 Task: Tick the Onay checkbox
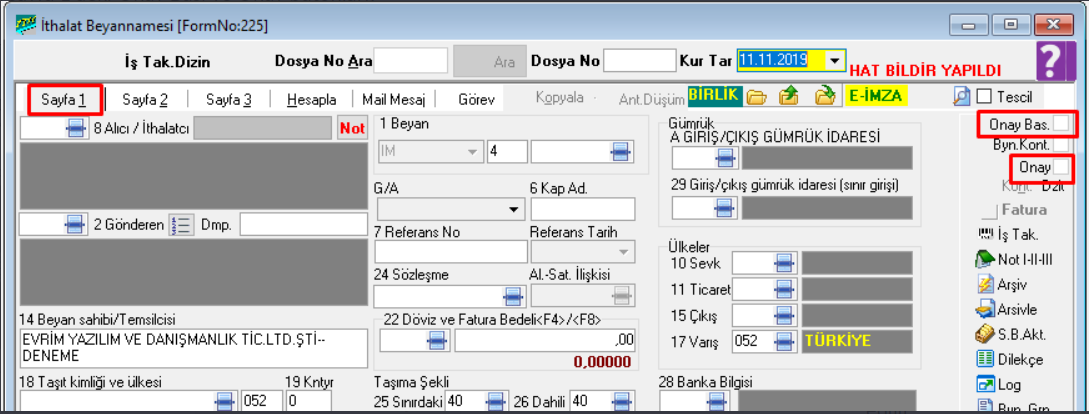1062,167
